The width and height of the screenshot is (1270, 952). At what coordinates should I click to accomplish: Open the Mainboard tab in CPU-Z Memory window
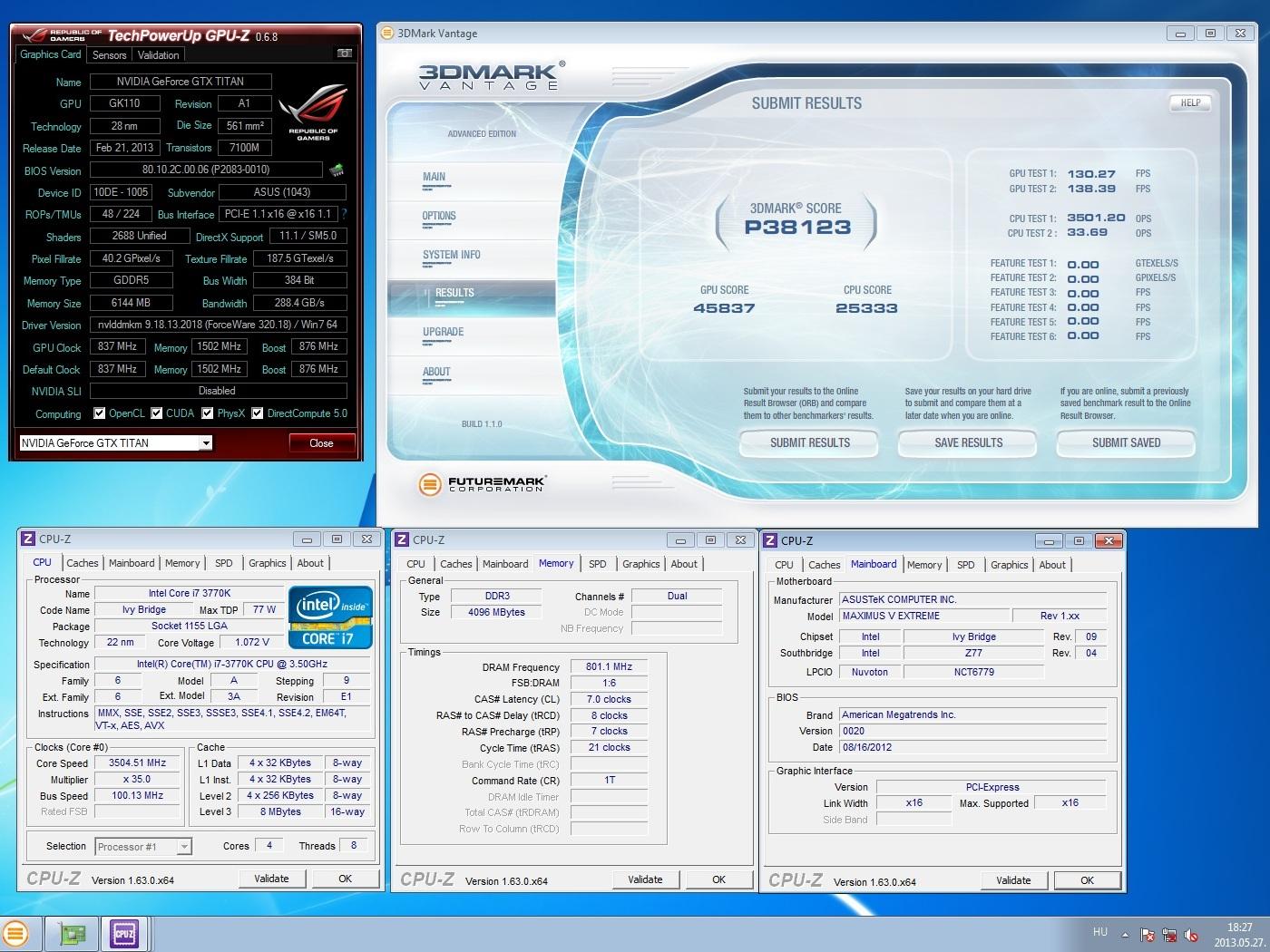coord(505,564)
